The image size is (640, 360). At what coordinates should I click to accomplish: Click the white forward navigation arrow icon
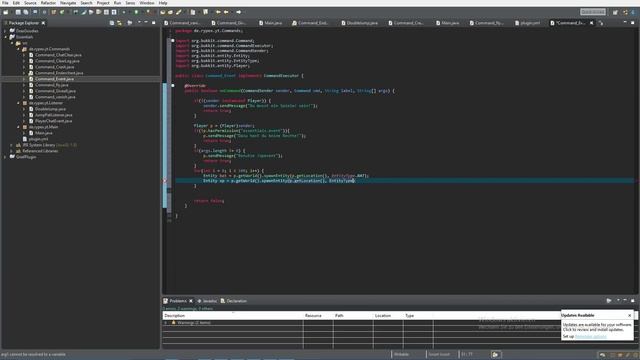pos(239,12)
